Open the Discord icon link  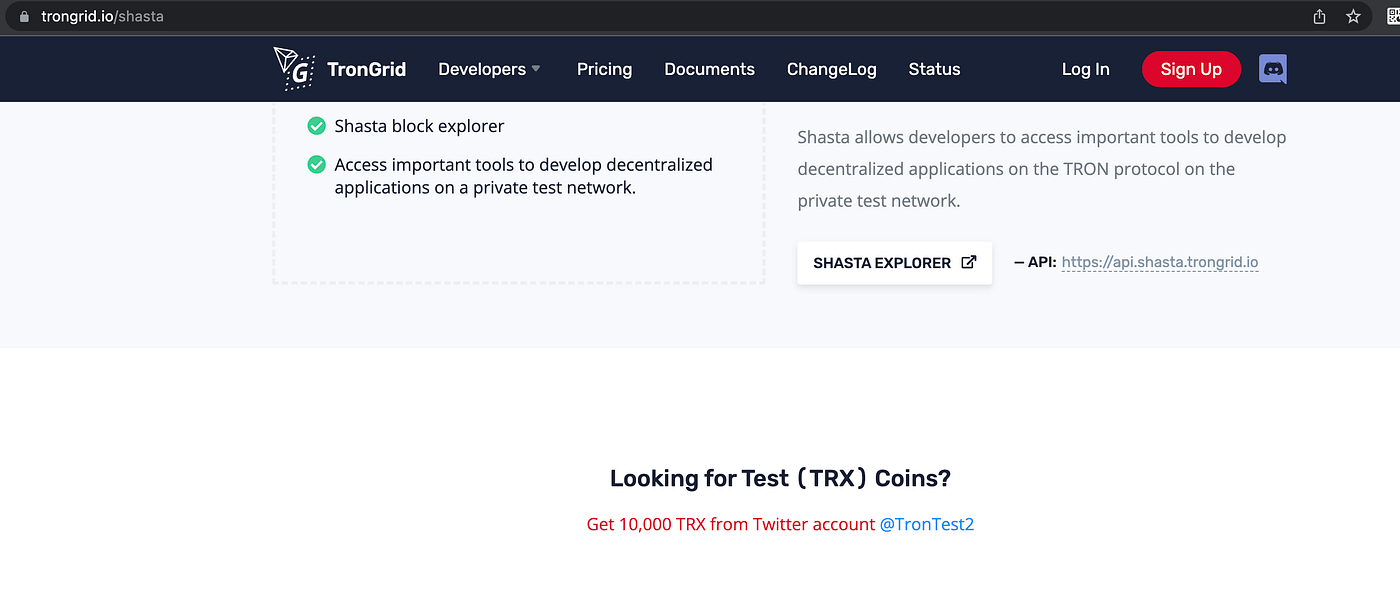(x=1273, y=69)
